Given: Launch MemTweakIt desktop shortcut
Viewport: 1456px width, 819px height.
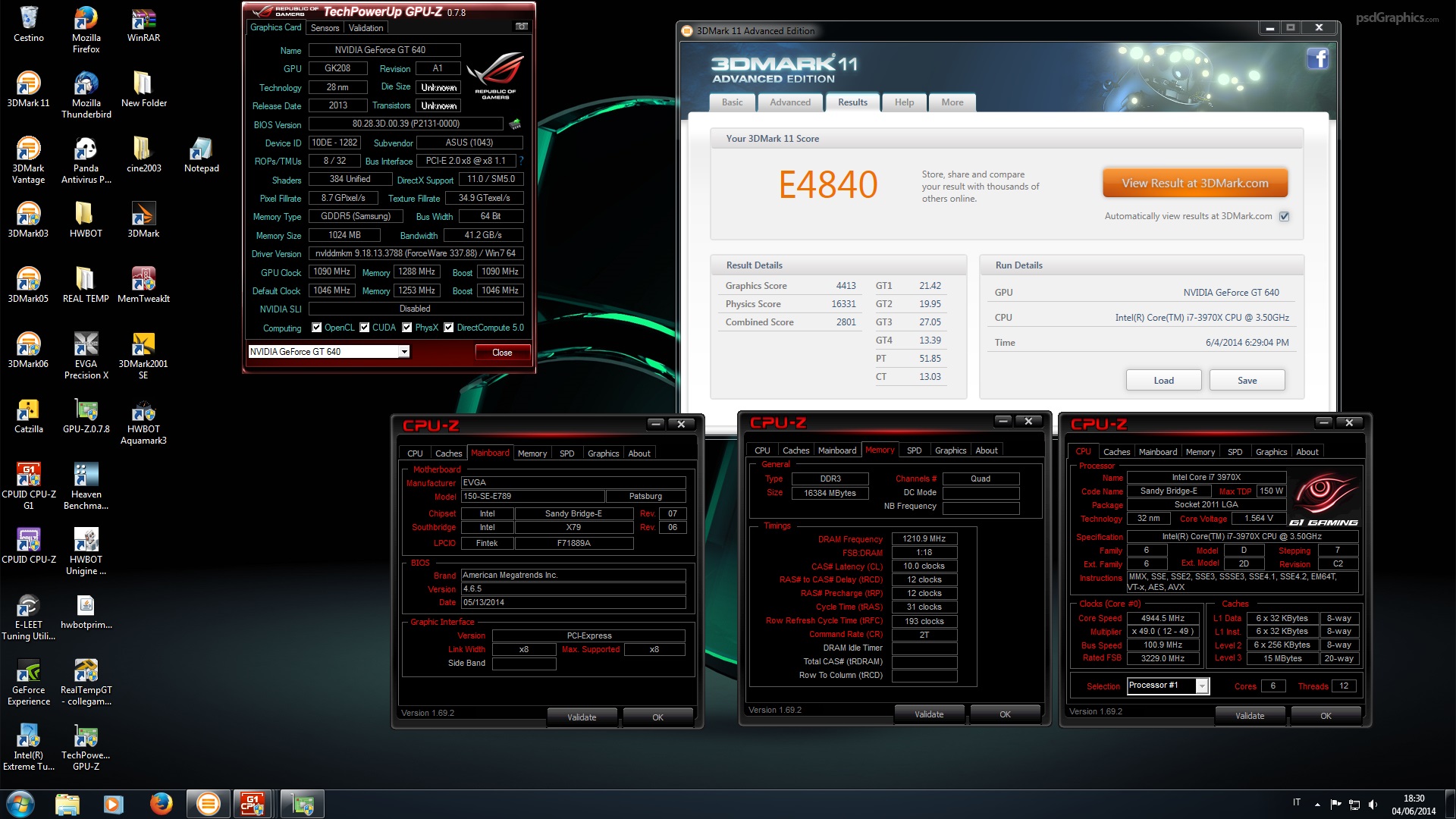Looking at the screenshot, I should (143, 285).
